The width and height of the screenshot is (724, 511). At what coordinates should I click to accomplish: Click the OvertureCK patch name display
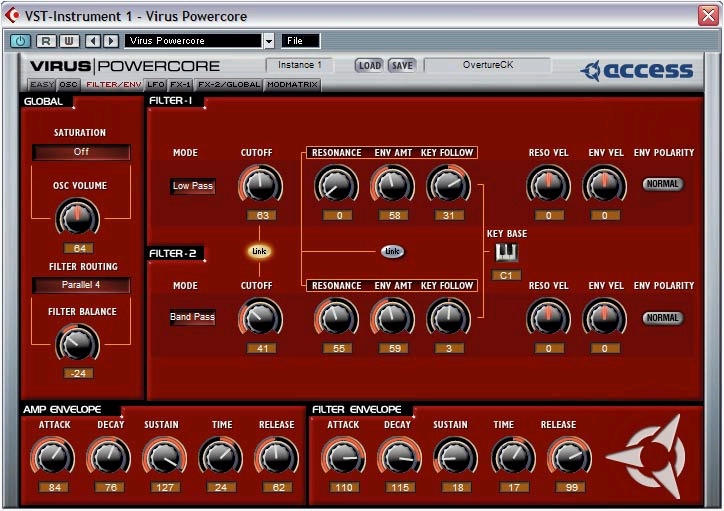pyautogui.click(x=488, y=65)
